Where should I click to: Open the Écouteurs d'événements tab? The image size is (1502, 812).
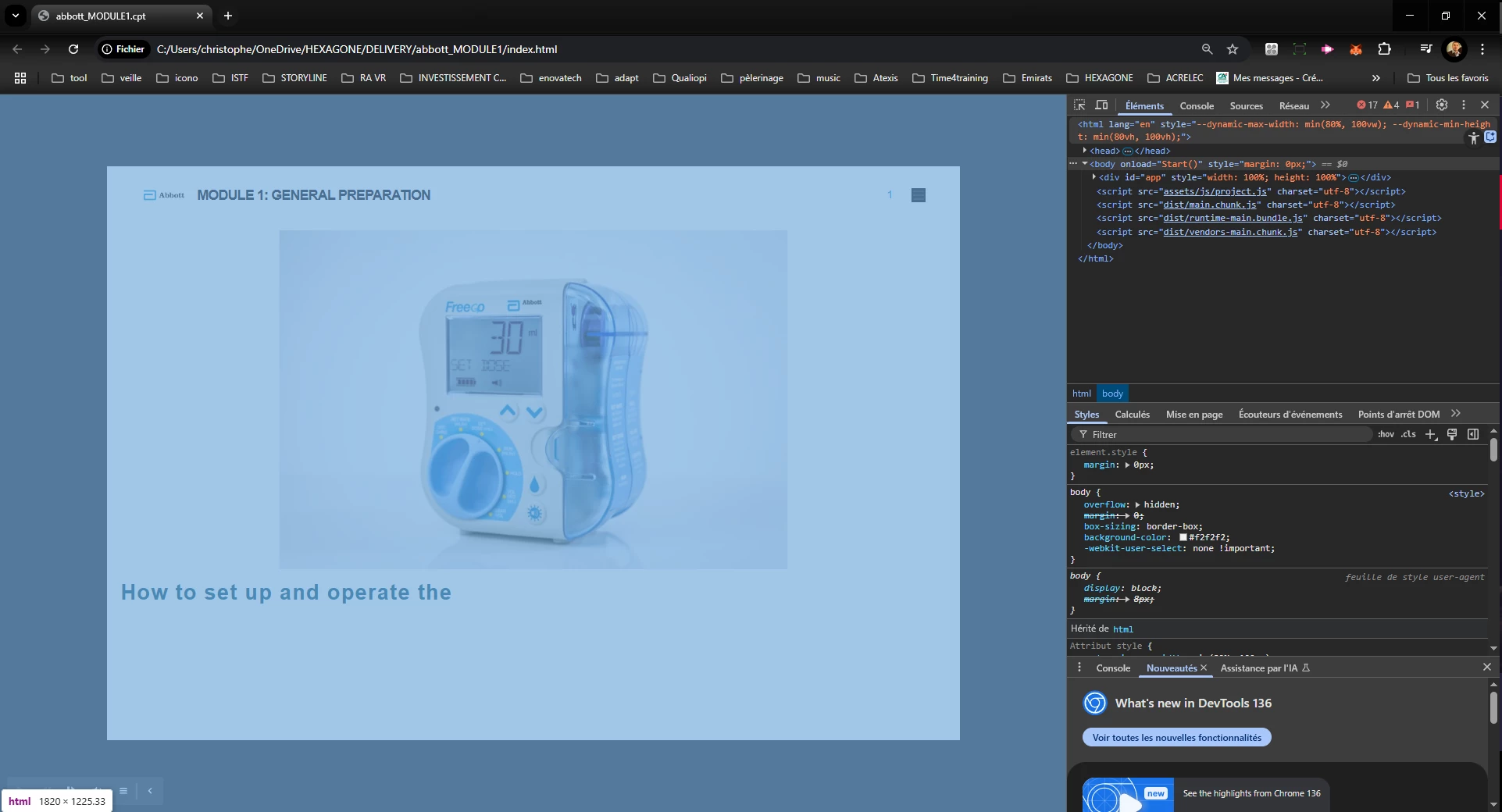click(x=1290, y=415)
